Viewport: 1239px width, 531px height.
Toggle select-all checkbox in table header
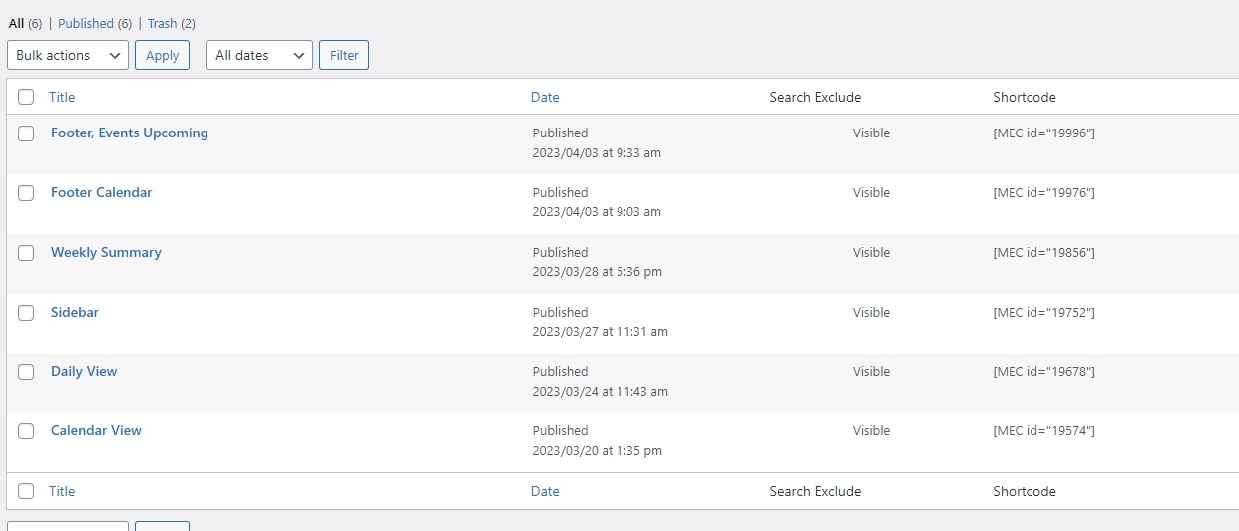[26, 97]
